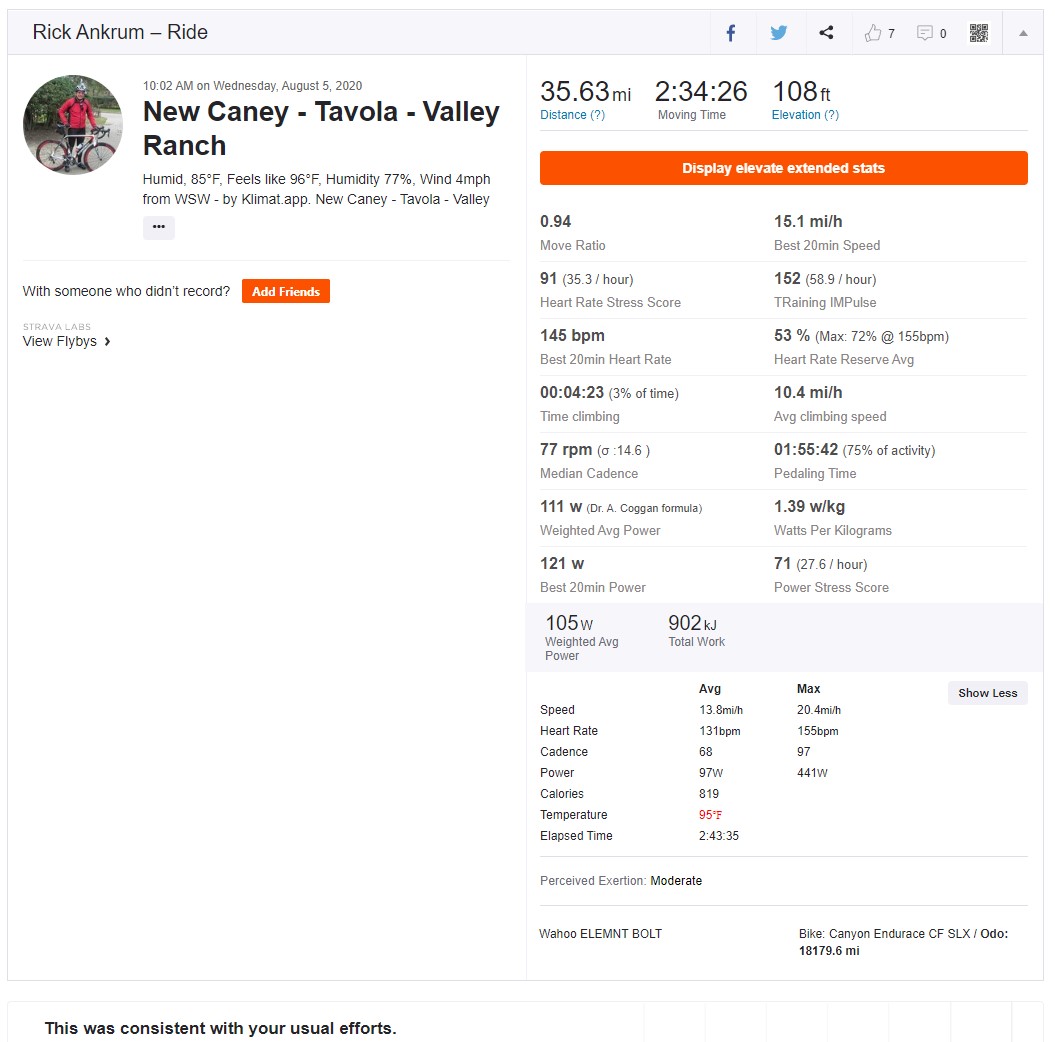The width and height of the screenshot is (1055, 1042).
Task: Click the Rick Ankrum – Ride header text
Action: coord(120,32)
